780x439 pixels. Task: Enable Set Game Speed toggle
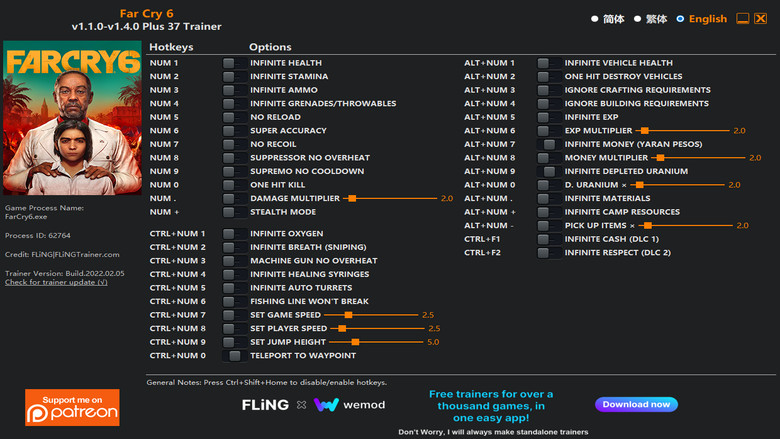coord(234,315)
